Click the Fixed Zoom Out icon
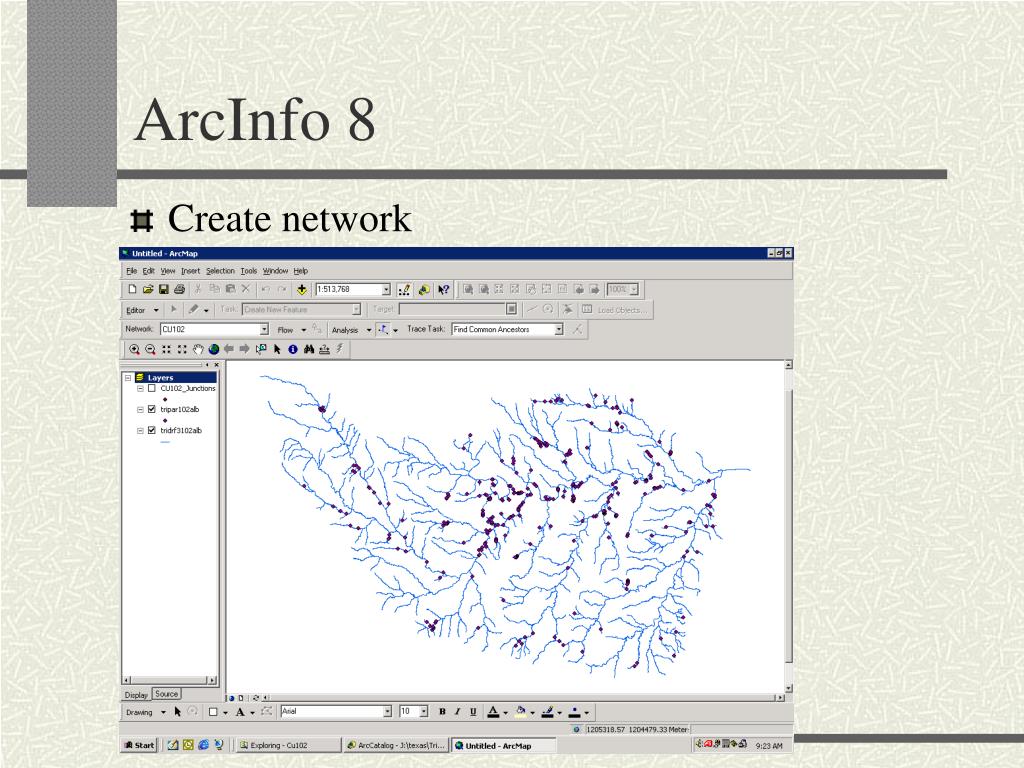The width and height of the screenshot is (1024, 768). pos(182,349)
